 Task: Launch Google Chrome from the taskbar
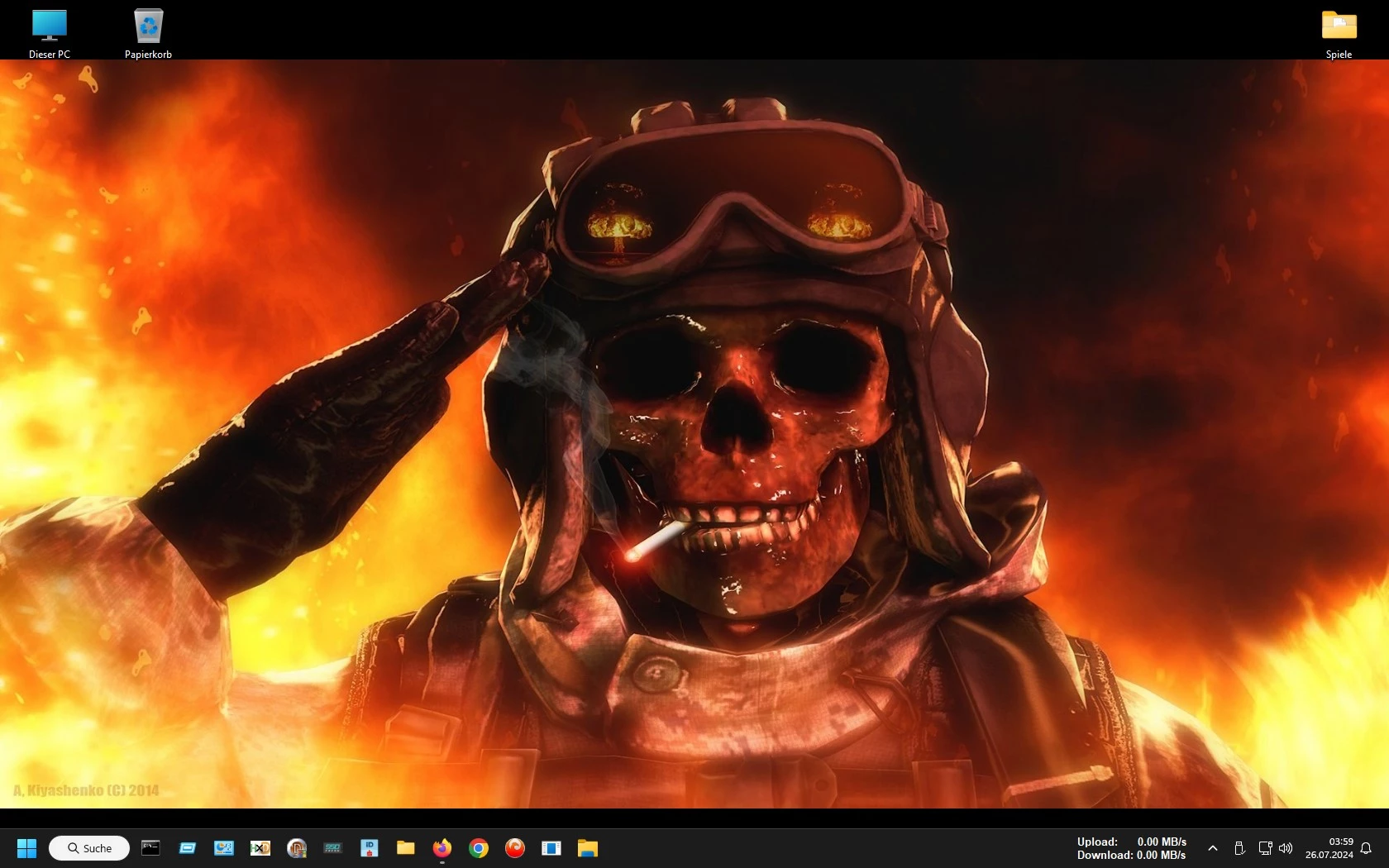[479, 847]
